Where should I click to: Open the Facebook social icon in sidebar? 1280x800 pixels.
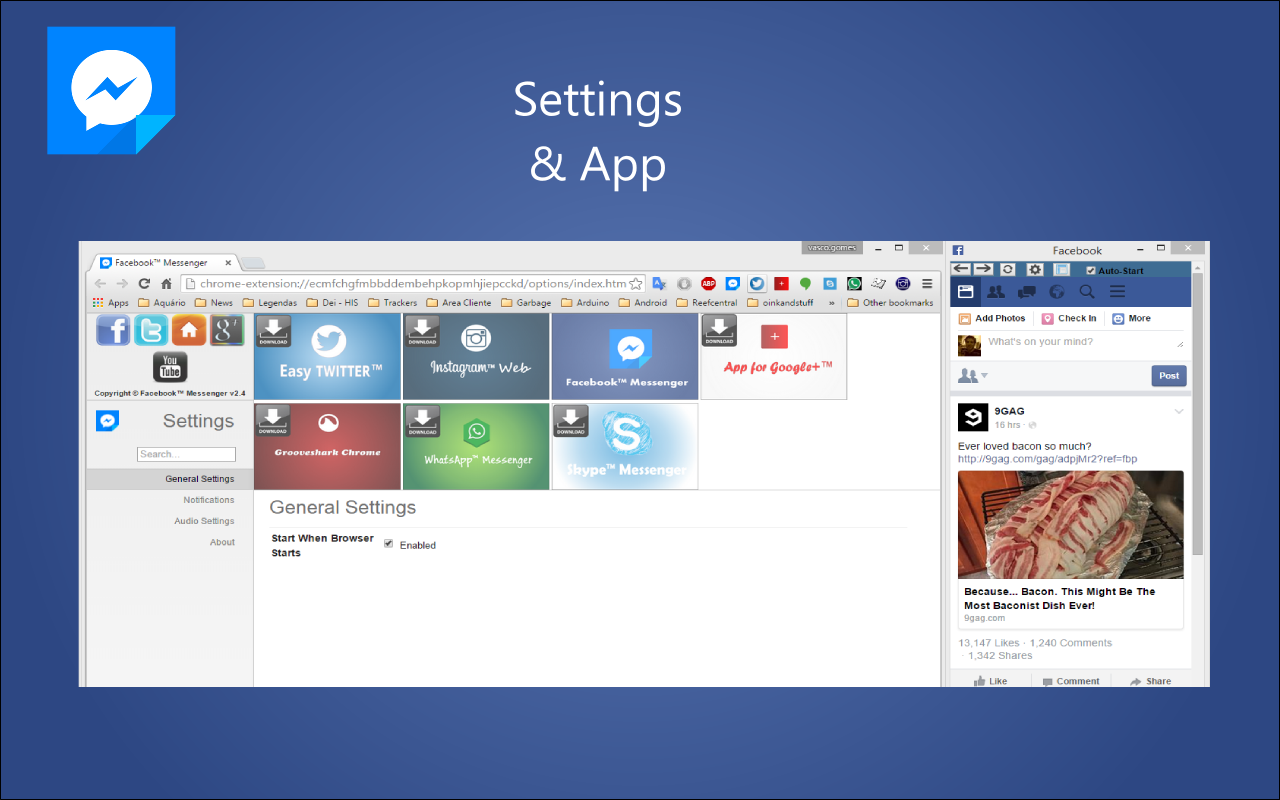click(113, 330)
